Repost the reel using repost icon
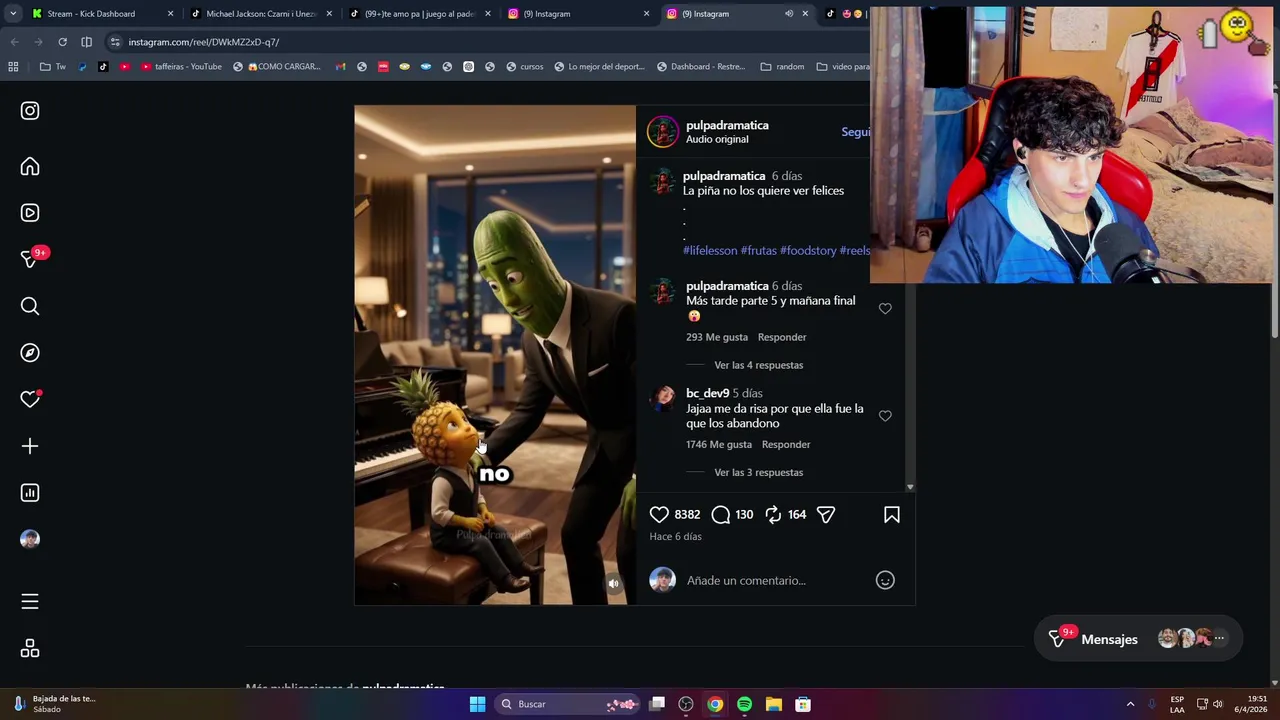Viewport: 1280px width, 720px height. pyautogui.click(x=773, y=514)
